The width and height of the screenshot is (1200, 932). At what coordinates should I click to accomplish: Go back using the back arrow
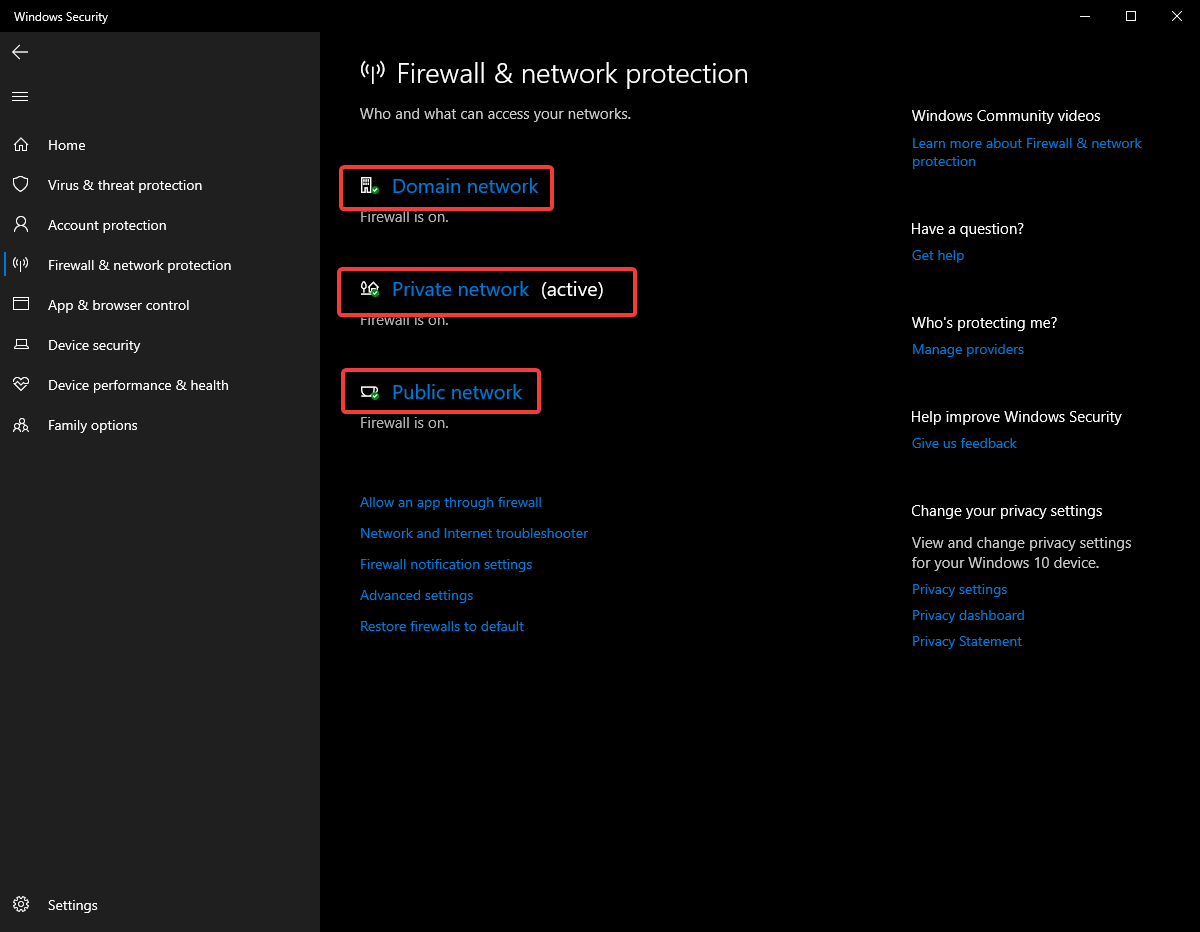click(x=20, y=52)
